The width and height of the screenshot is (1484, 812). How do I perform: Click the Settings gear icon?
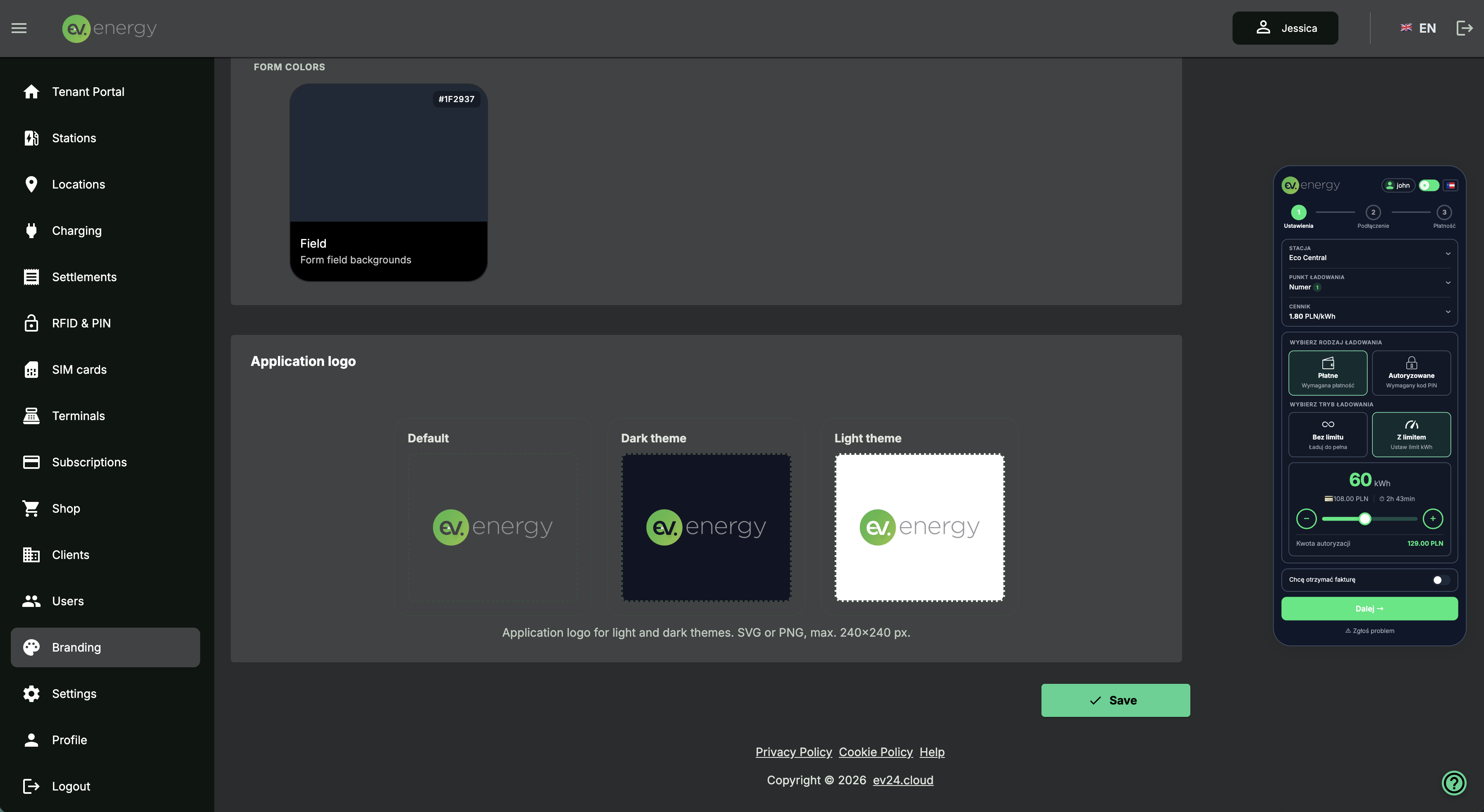click(x=31, y=694)
